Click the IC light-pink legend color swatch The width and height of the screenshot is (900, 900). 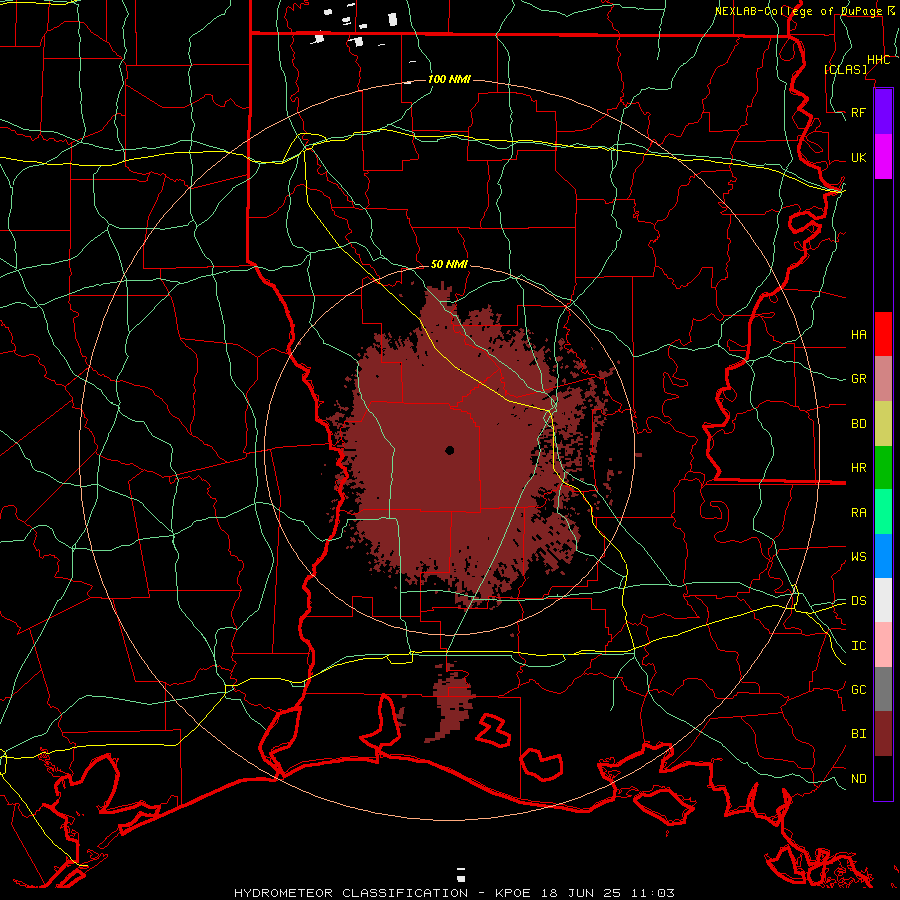(883, 645)
